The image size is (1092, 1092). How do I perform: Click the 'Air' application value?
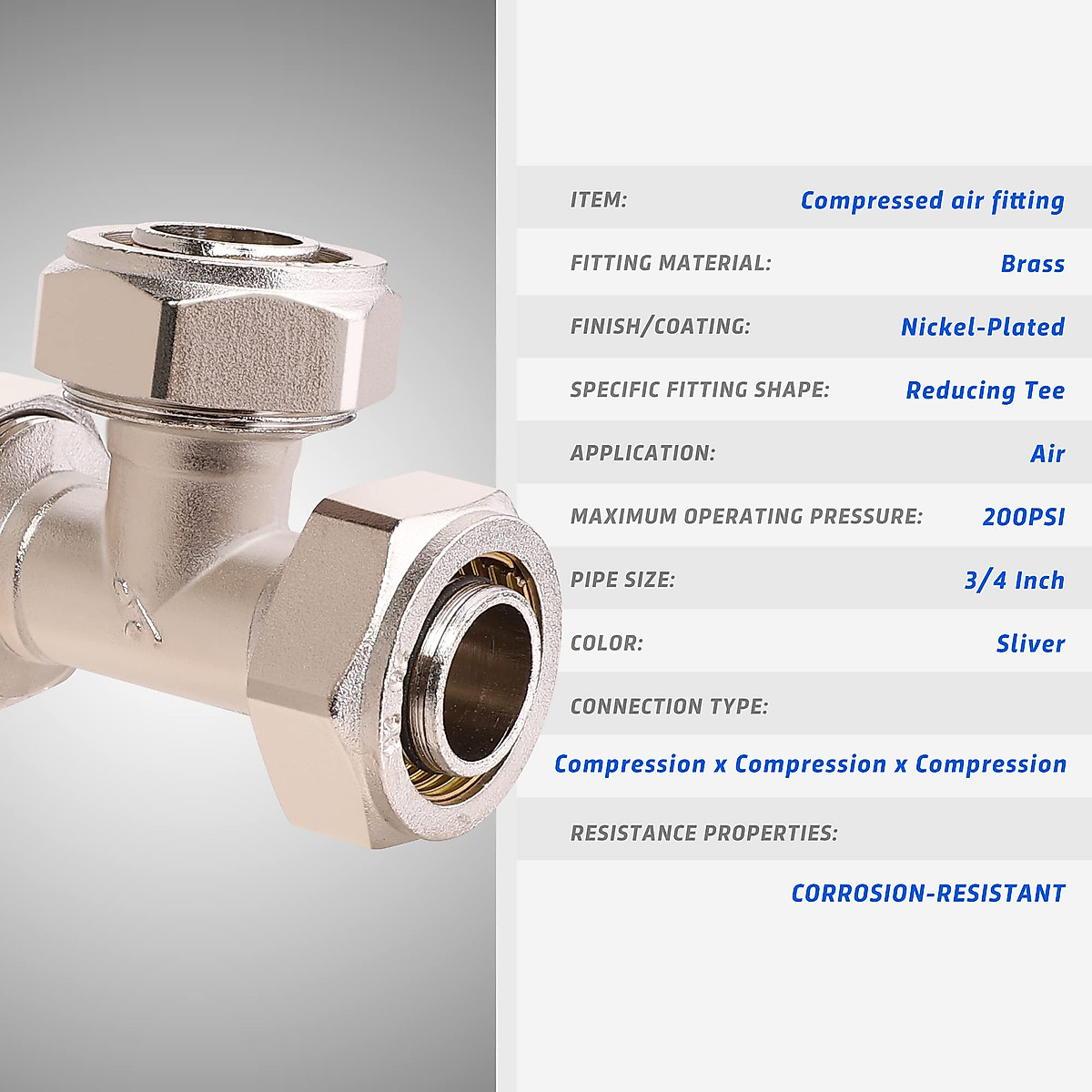1047,452
